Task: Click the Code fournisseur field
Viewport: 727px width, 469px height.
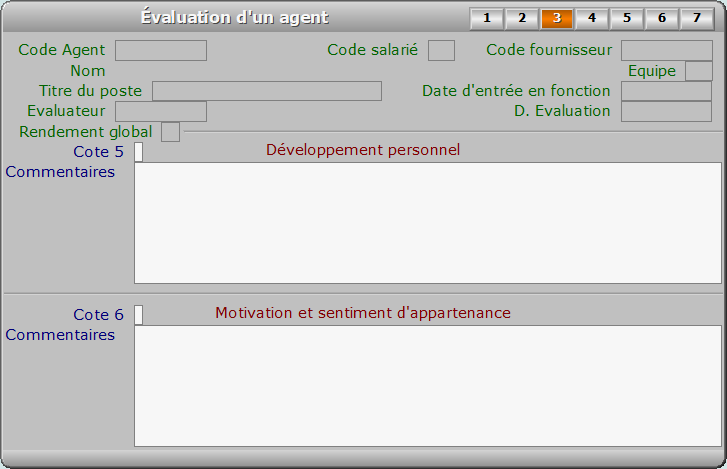Action: [667, 51]
